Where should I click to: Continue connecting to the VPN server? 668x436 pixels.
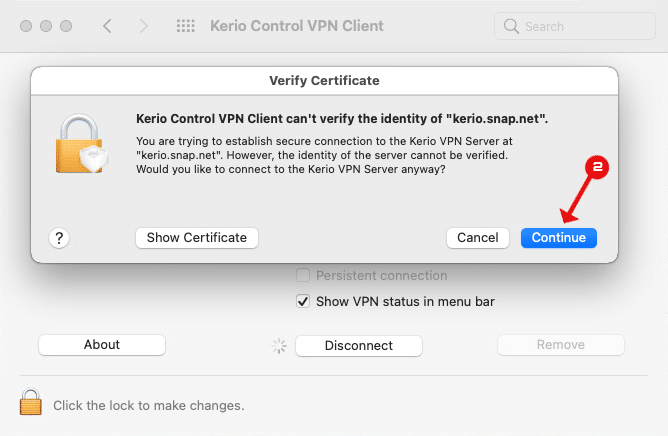(559, 237)
